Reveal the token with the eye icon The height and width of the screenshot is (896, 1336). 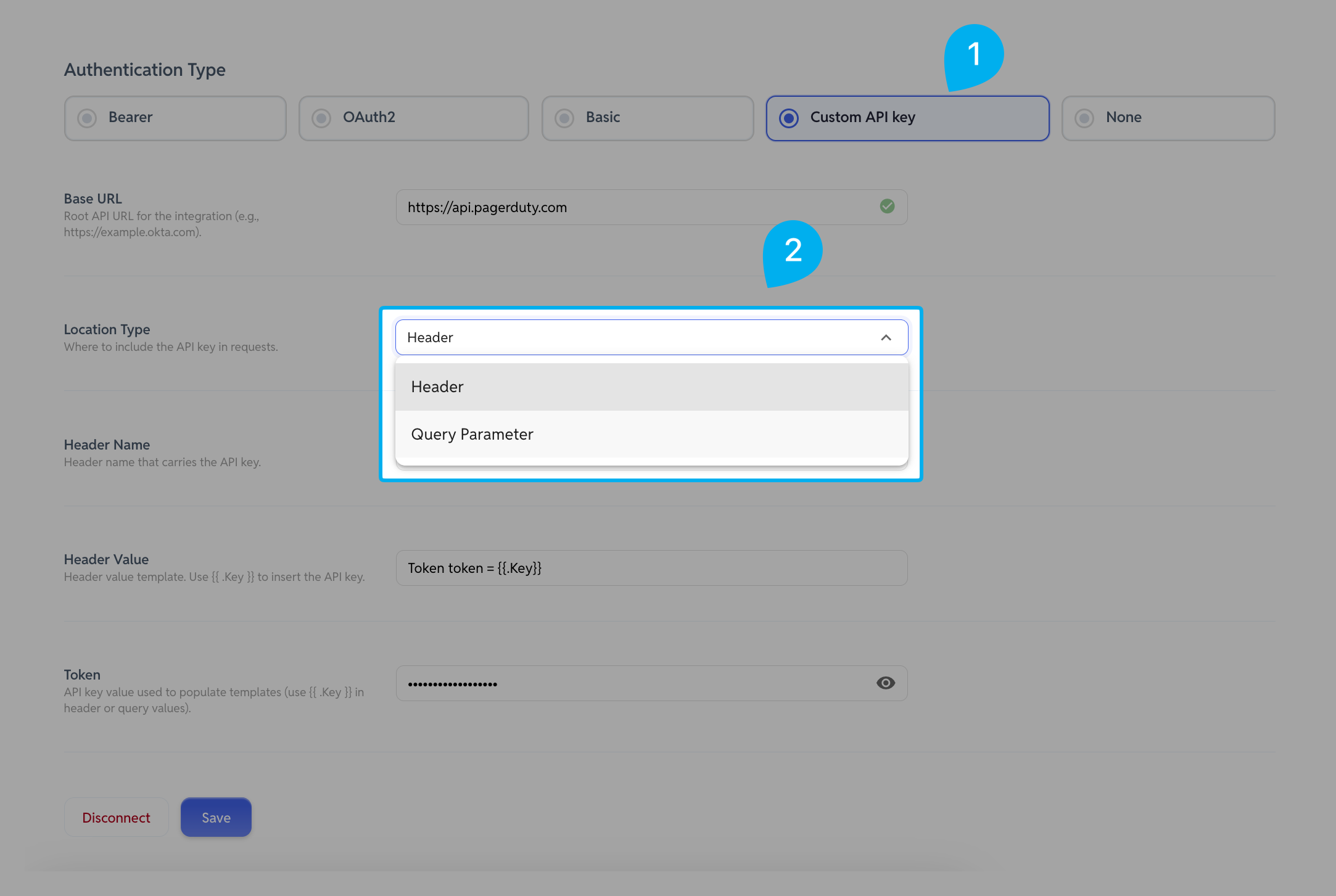(886, 683)
